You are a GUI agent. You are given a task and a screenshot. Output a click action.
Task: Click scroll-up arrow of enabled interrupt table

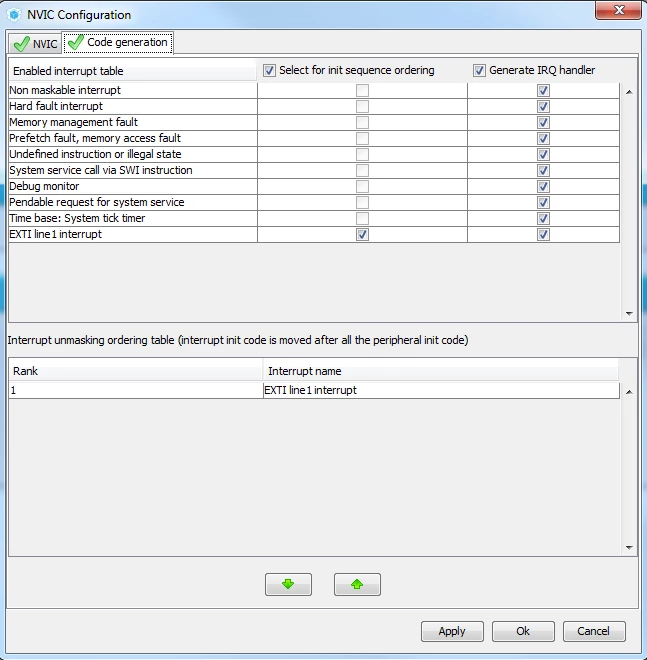click(629, 92)
